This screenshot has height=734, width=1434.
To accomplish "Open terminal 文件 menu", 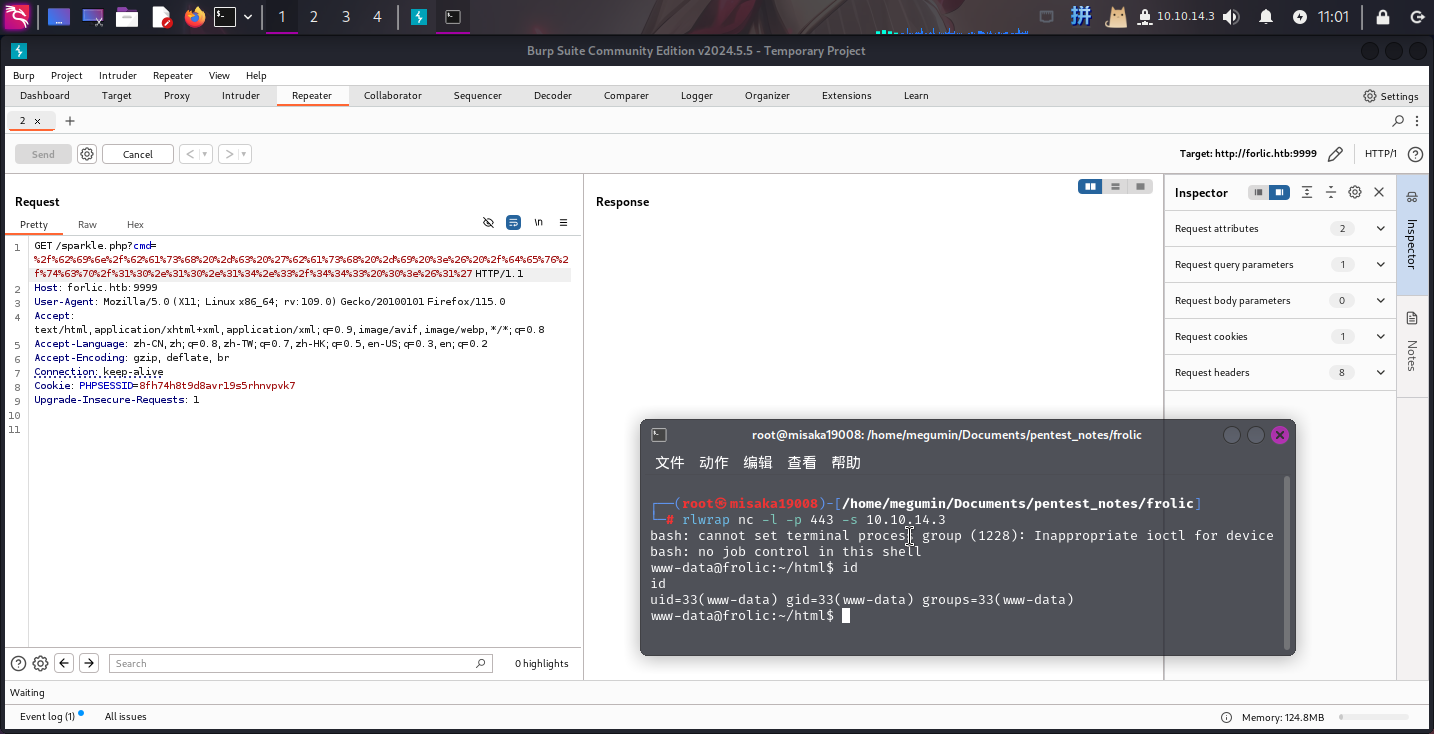I will [670, 463].
